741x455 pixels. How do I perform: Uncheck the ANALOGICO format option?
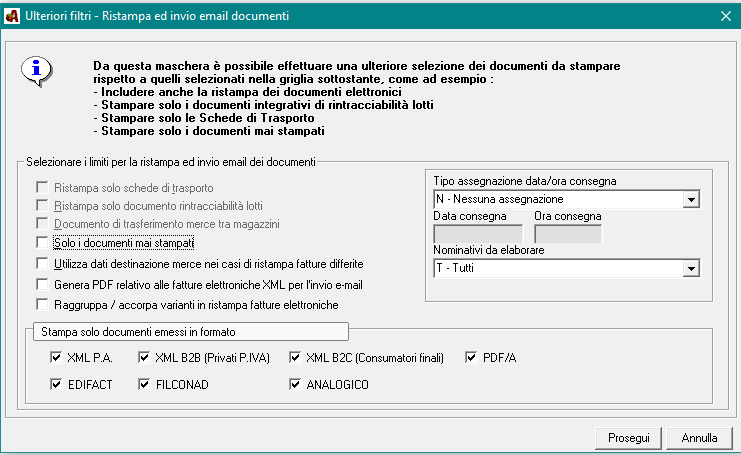tap(295, 384)
